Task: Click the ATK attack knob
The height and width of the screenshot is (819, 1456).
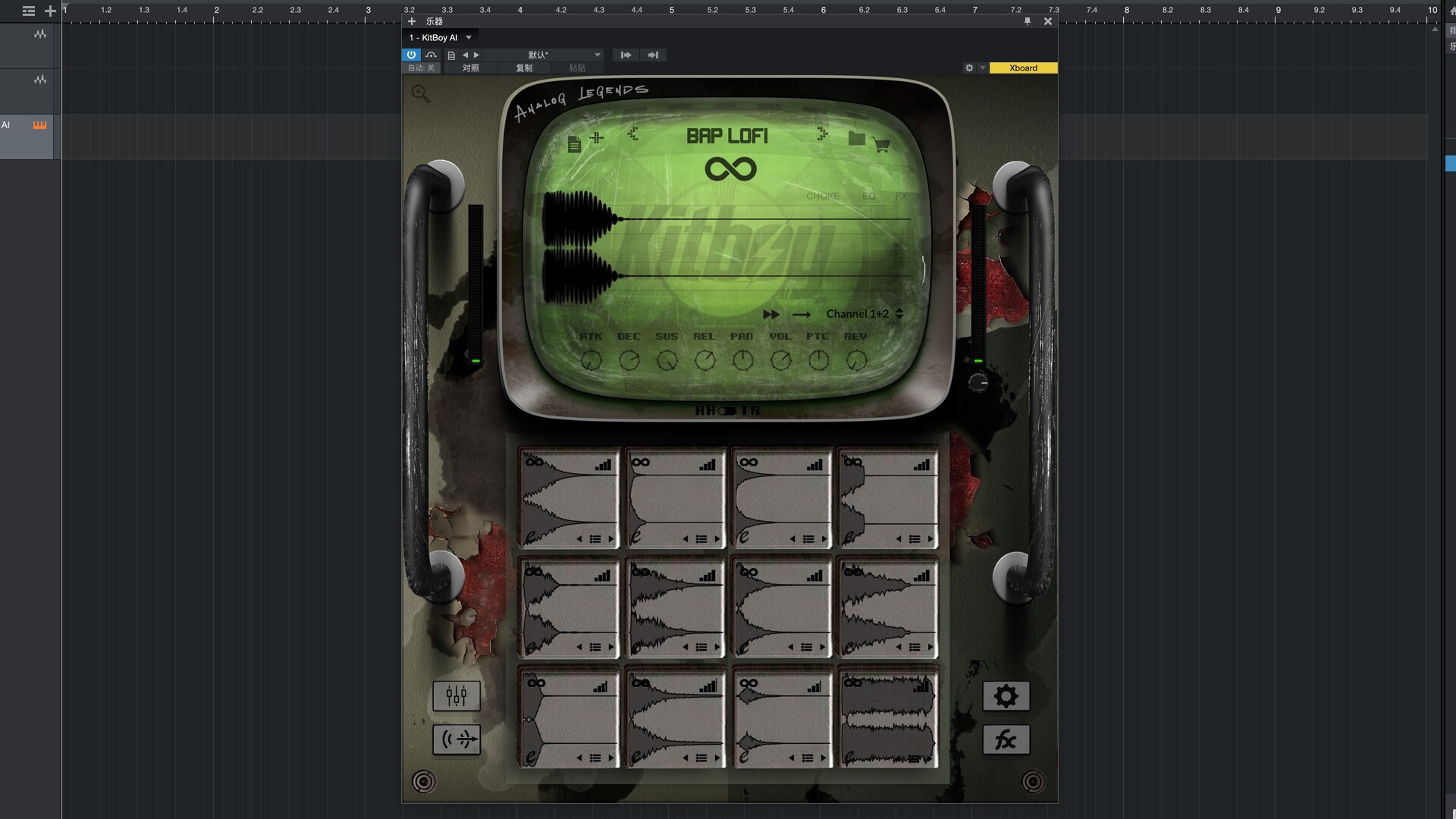Action: 591,360
